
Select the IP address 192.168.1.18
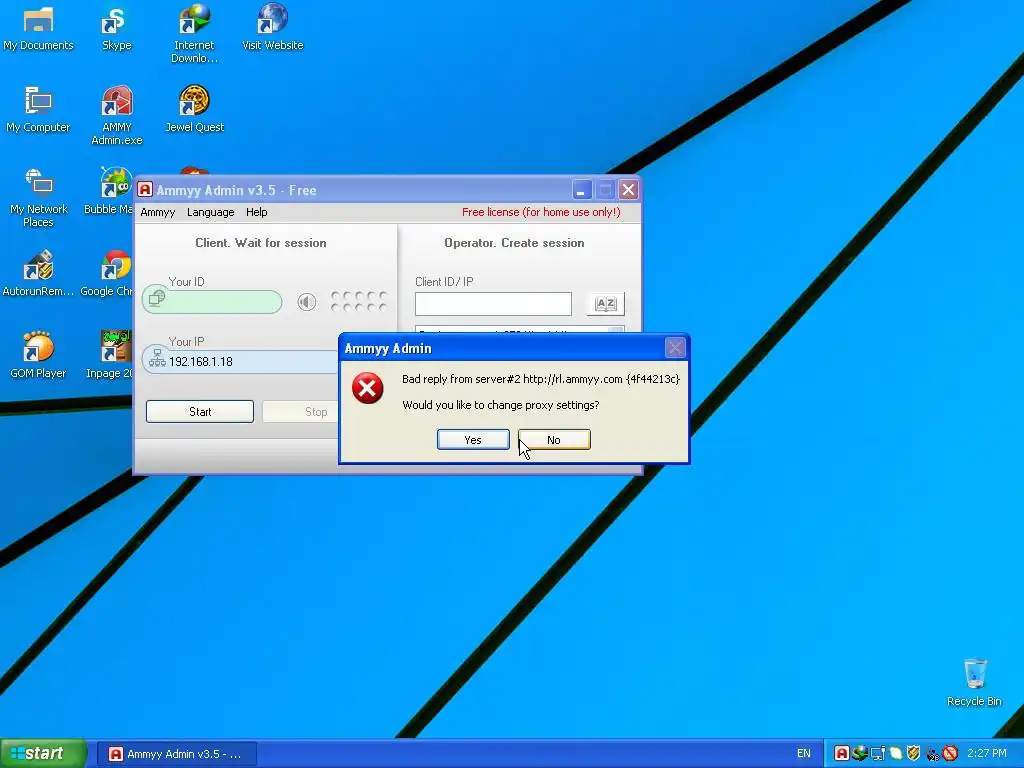pyautogui.click(x=200, y=362)
